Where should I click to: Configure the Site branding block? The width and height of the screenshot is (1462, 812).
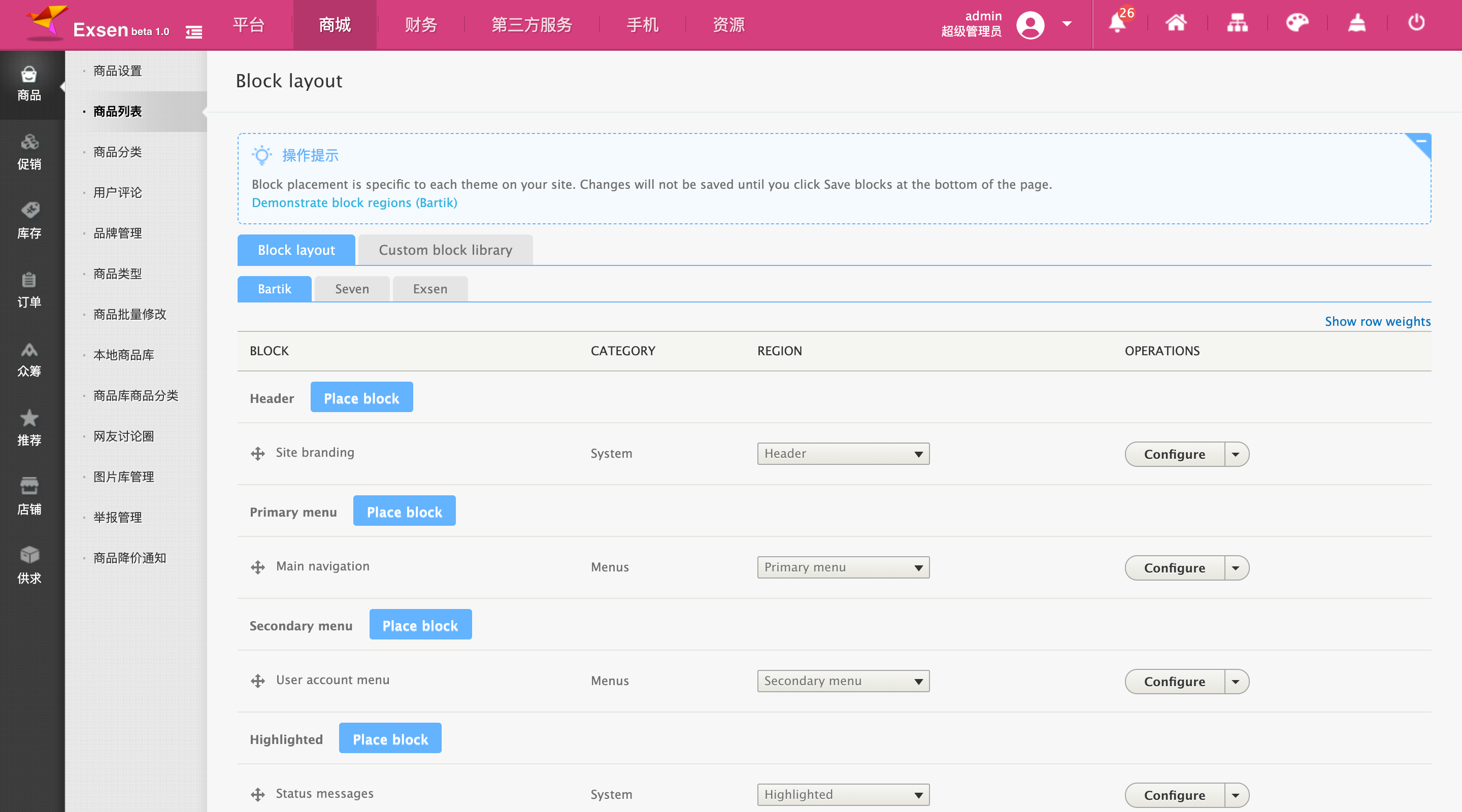pyautogui.click(x=1174, y=454)
